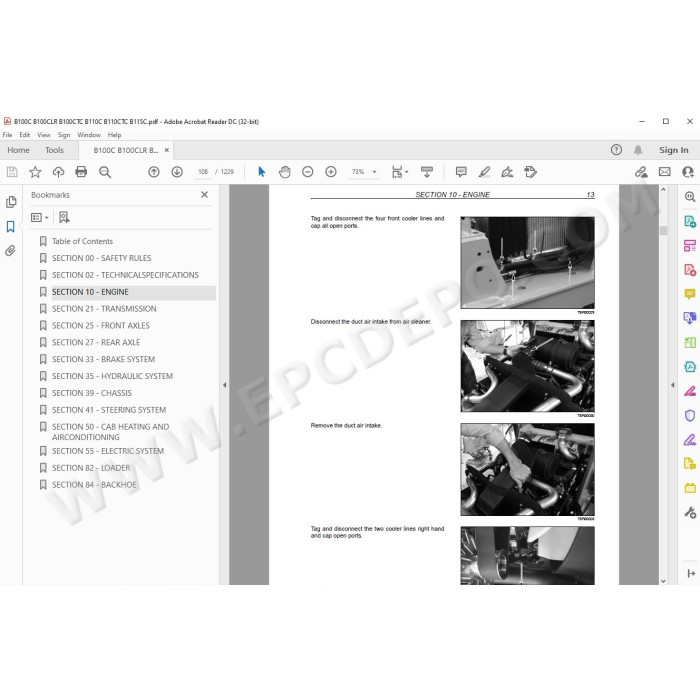Viewport: 700px width, 700px height.
Task: Click the page number field
Action: pyautogui.click(x=203, y=172)
